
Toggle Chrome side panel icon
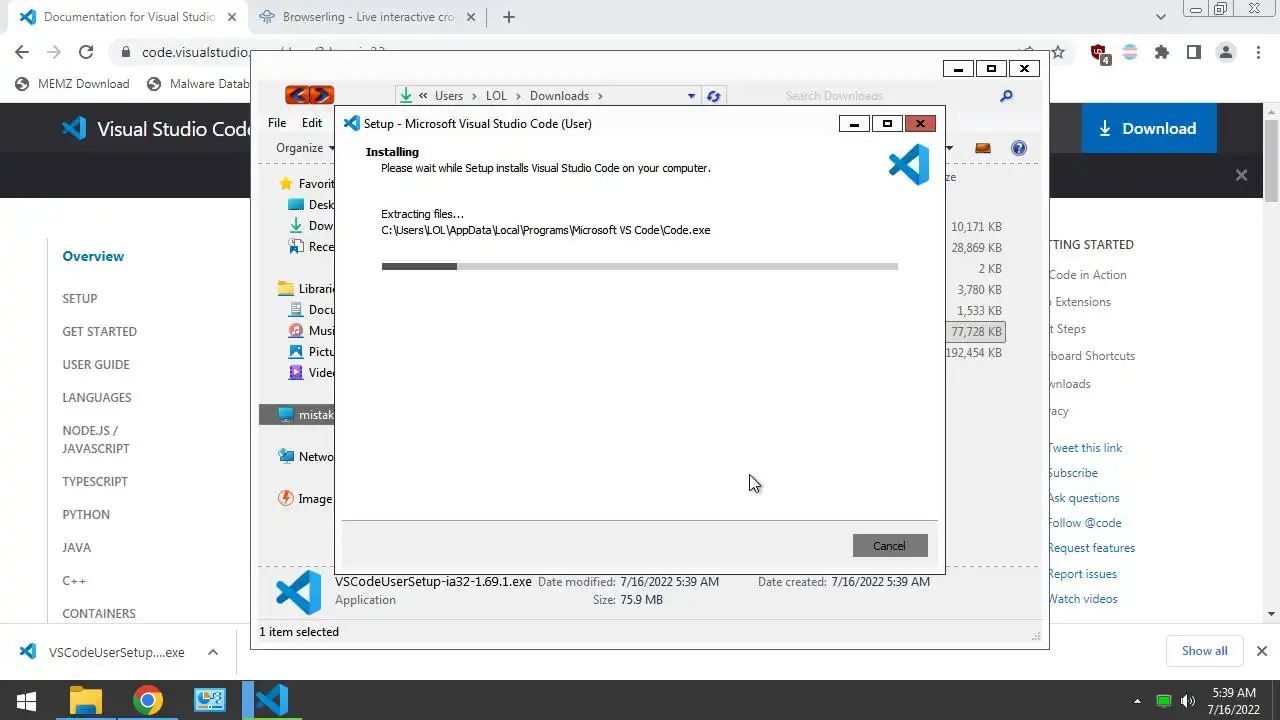pos(1193,52)
